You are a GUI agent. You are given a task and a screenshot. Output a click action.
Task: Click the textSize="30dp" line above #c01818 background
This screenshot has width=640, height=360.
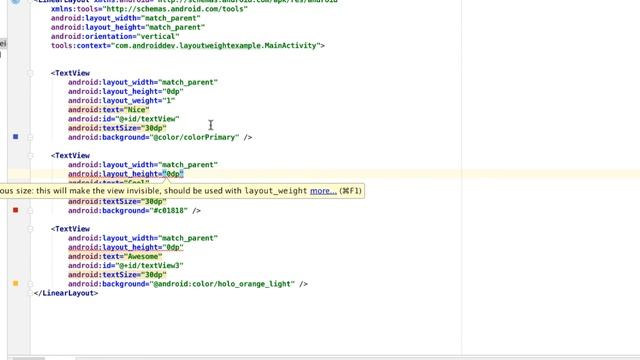coord(117,201)
